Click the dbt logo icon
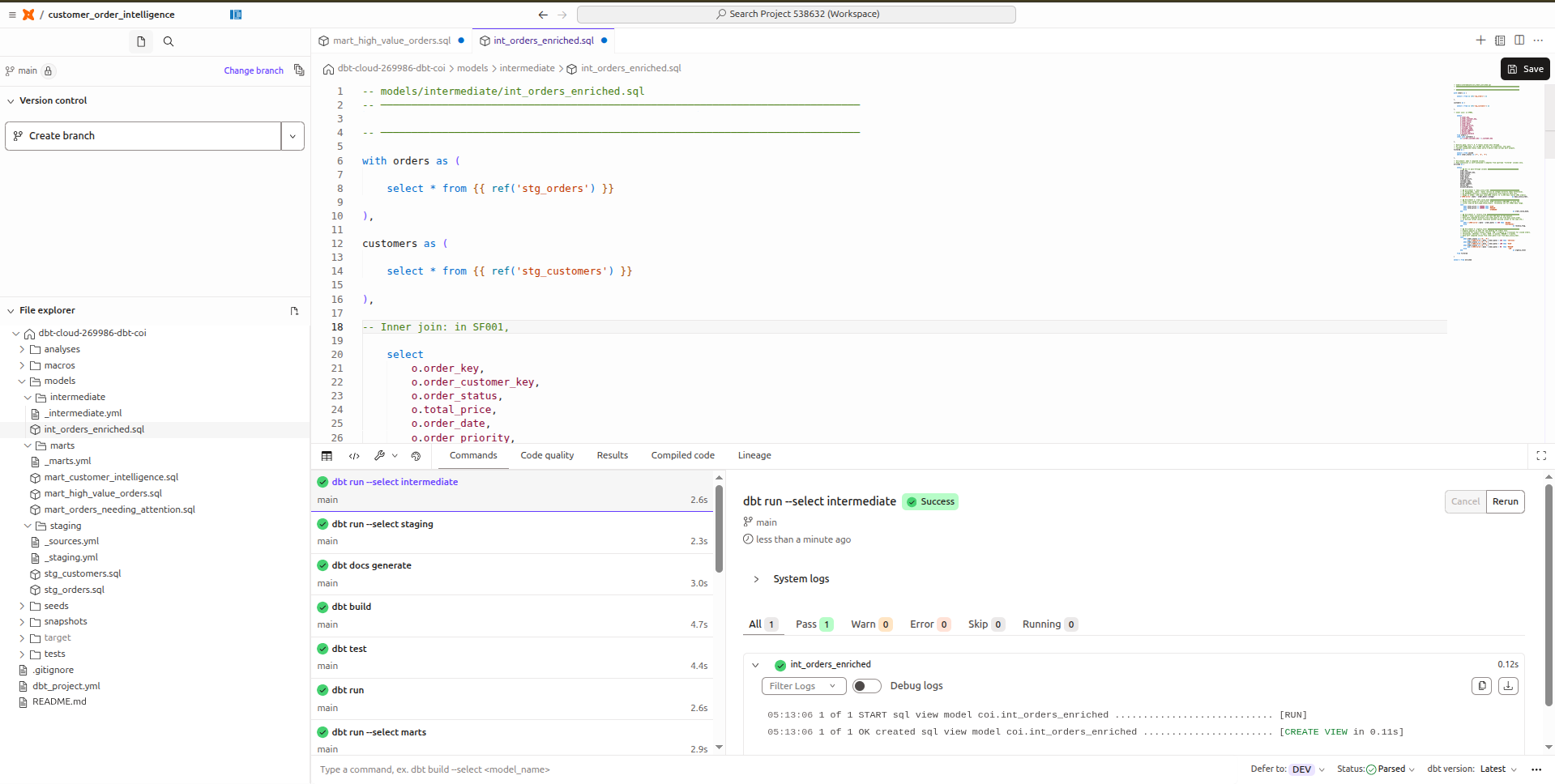 click(x=28, y=15)
